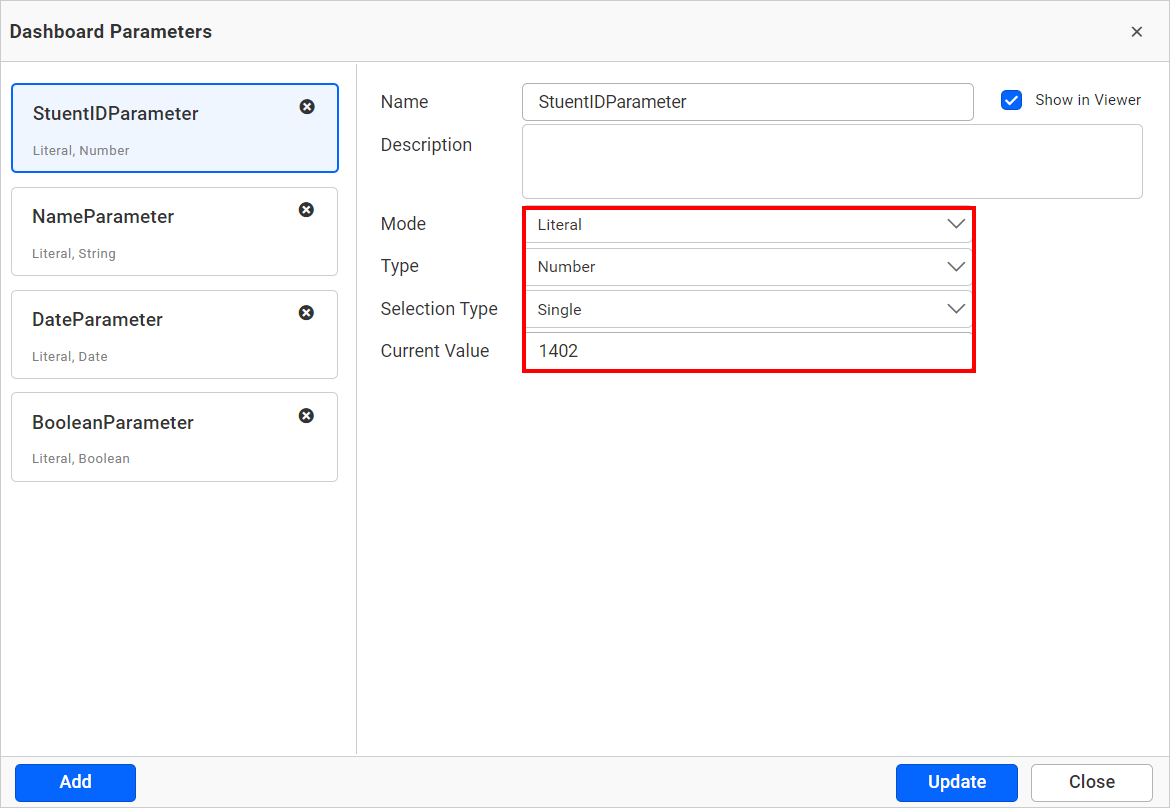This screenshot has width=1170, height=808.
Task: Delete the StuentIDParameter using its remove icon
Action: pos(307,107)
